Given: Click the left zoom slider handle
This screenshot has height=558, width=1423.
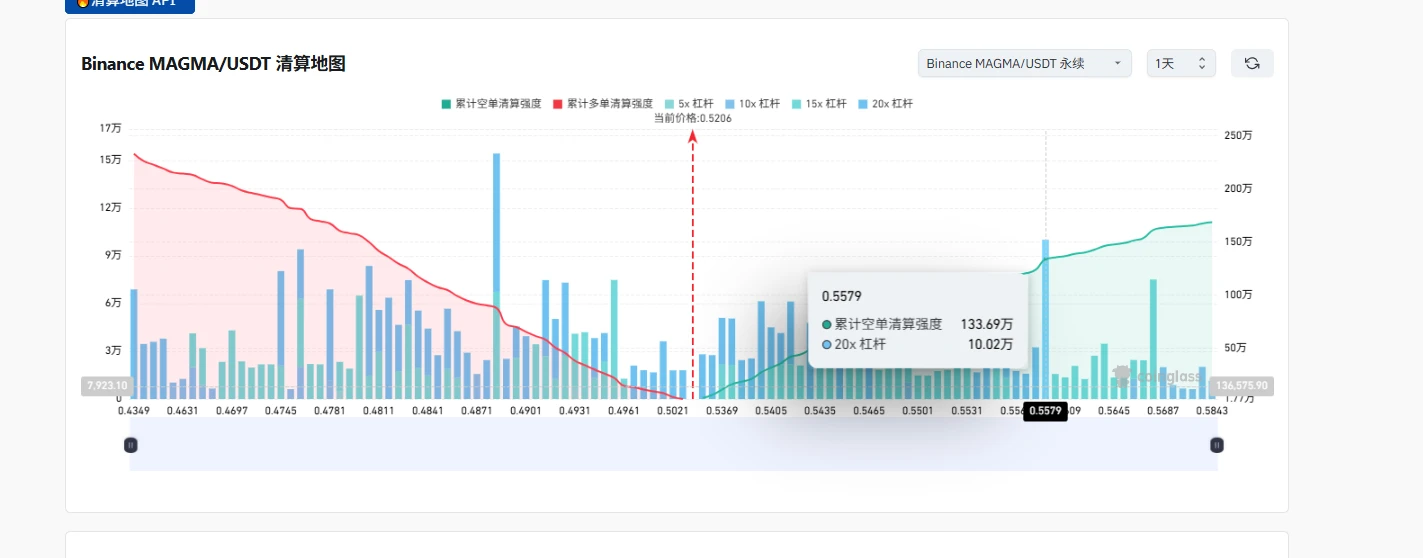Looking at the screenshot, I should coord(130,444).
